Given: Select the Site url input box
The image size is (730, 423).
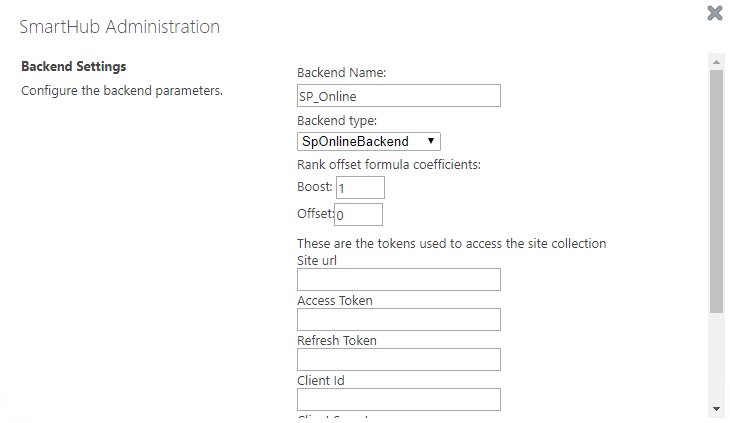Looking at the screenshot, I should click(398, 280).
